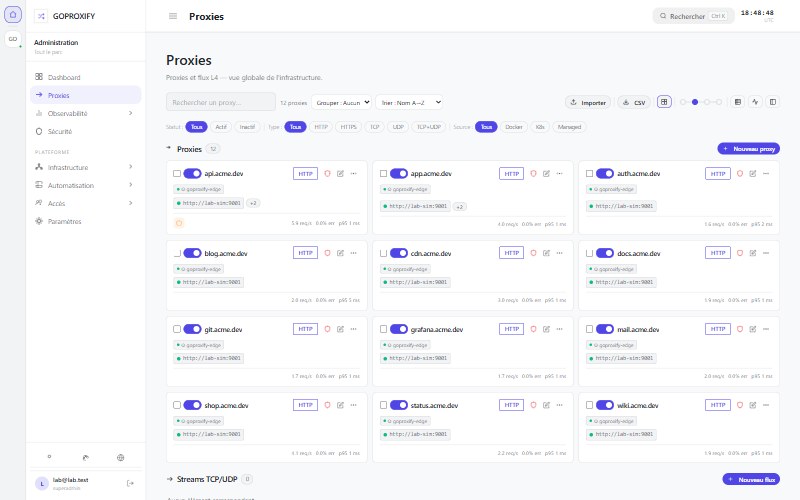
Task: Set density slider to last step
Action: [718, 102]
